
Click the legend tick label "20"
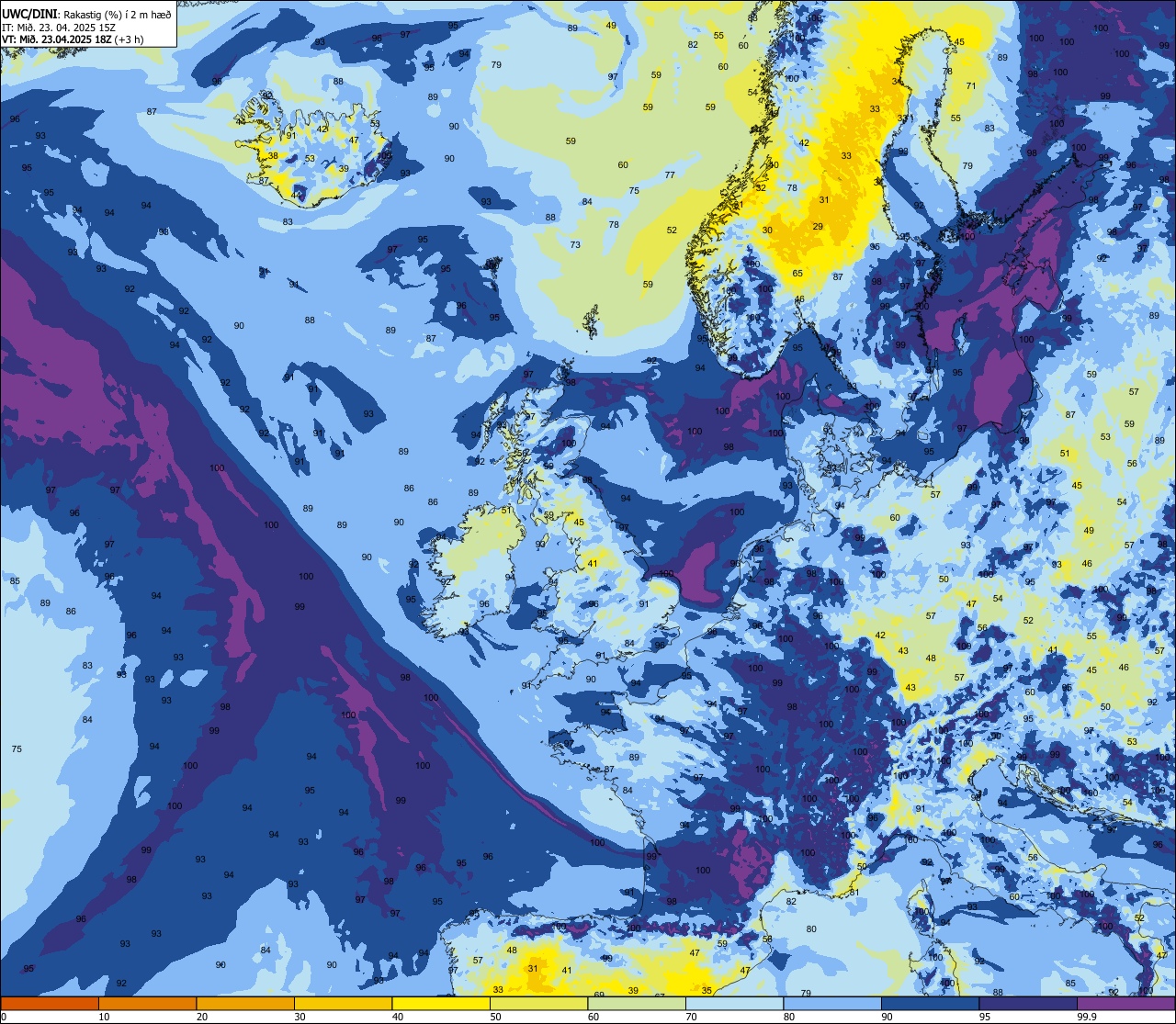202,1017
